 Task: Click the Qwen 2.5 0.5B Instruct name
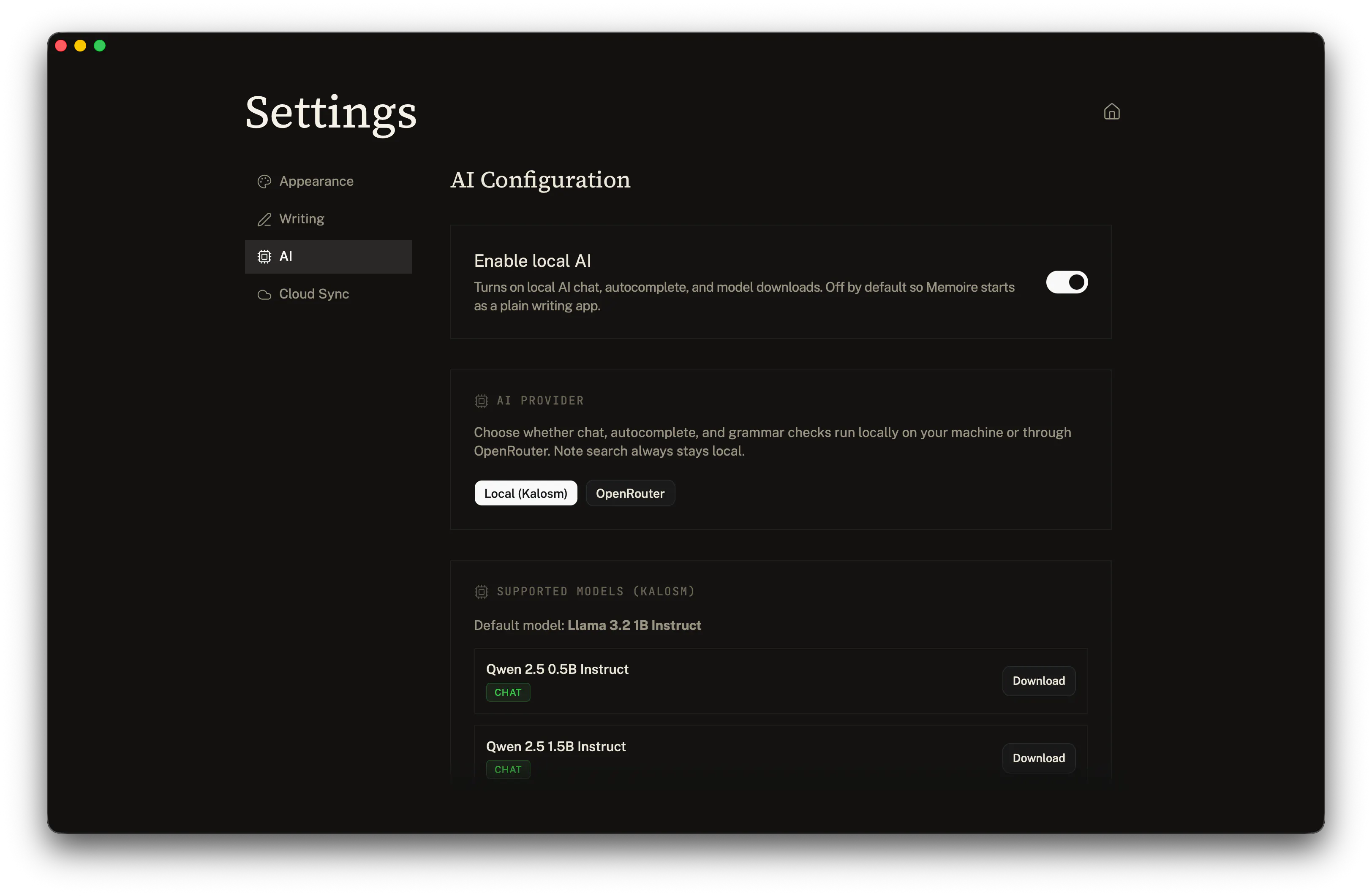[557, 669]
